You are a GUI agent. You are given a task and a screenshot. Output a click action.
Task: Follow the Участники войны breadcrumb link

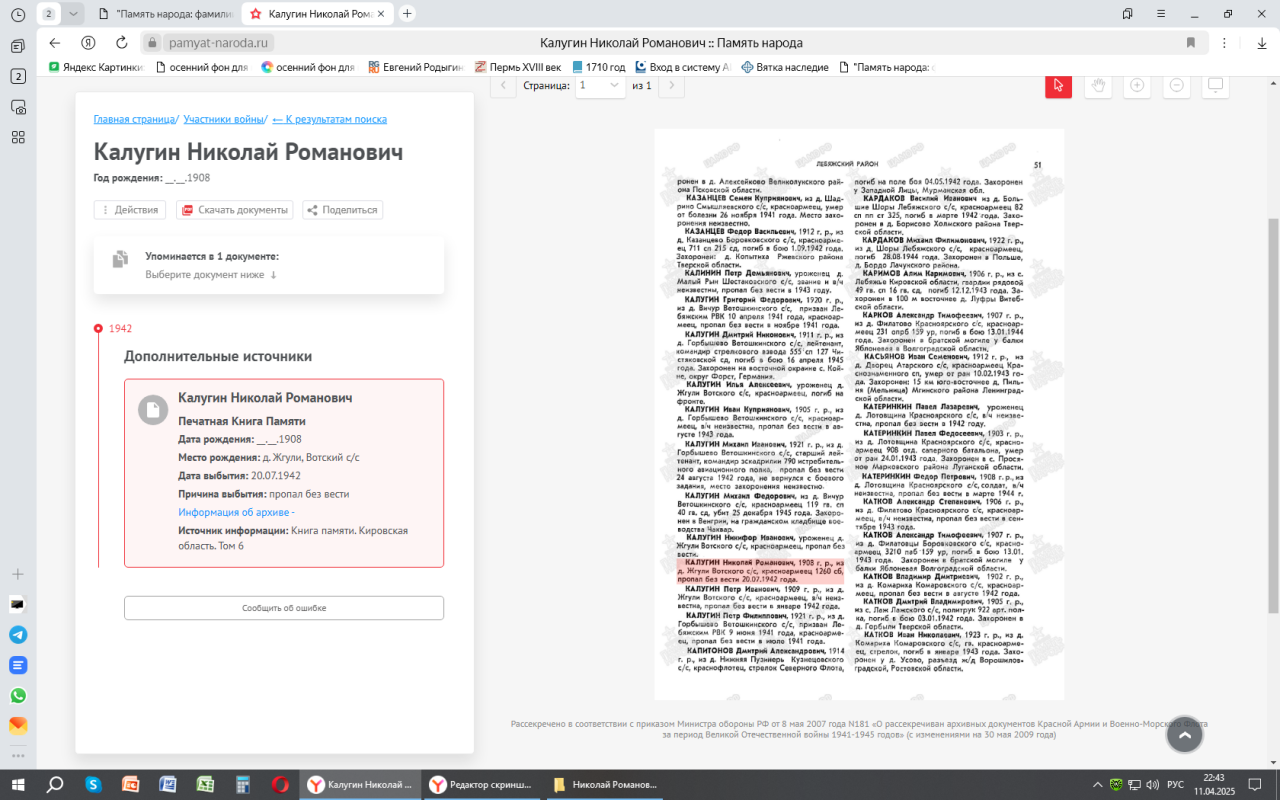[224, 119]
